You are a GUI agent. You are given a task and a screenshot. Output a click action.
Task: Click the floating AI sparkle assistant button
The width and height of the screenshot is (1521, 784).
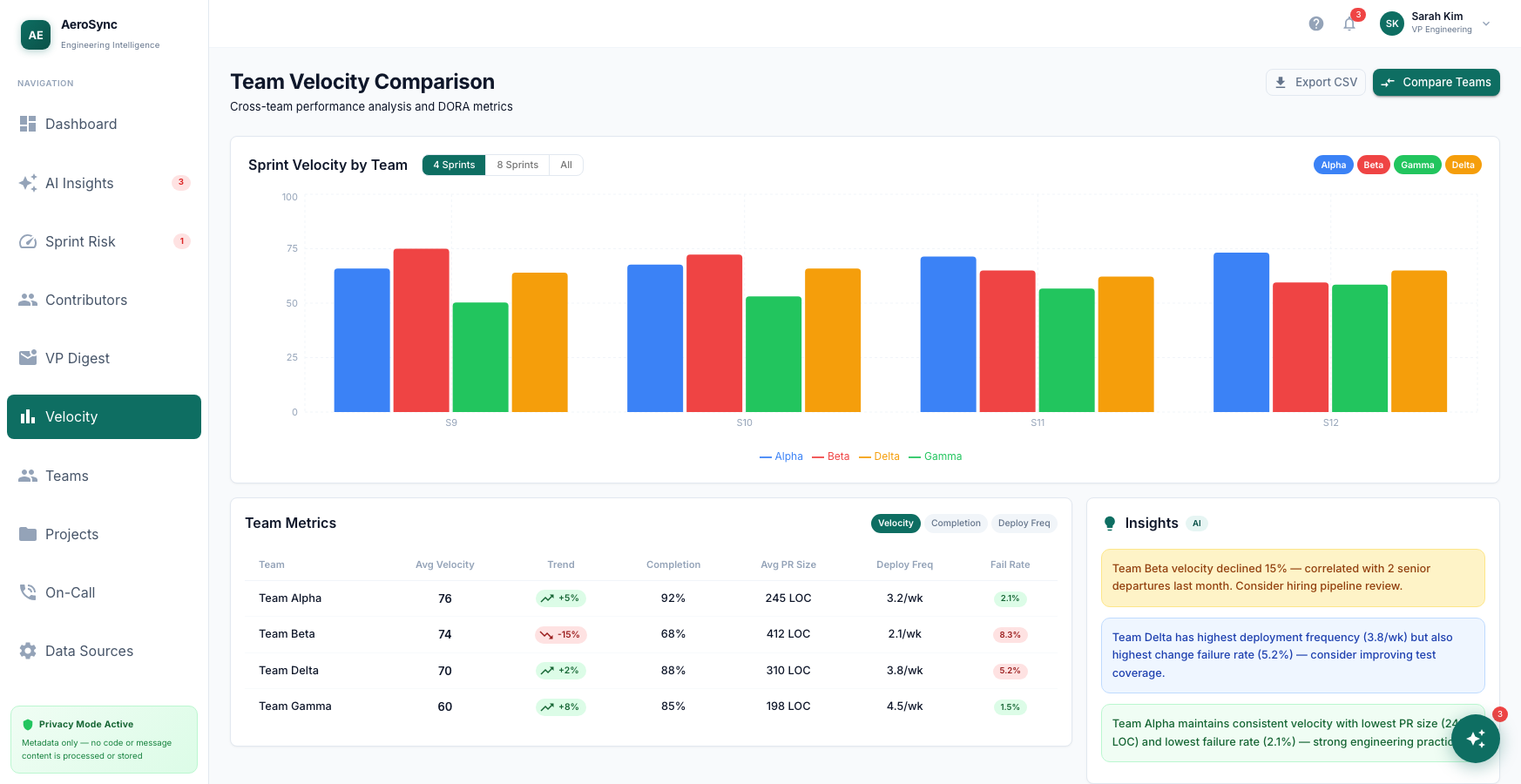point(1476,739)
